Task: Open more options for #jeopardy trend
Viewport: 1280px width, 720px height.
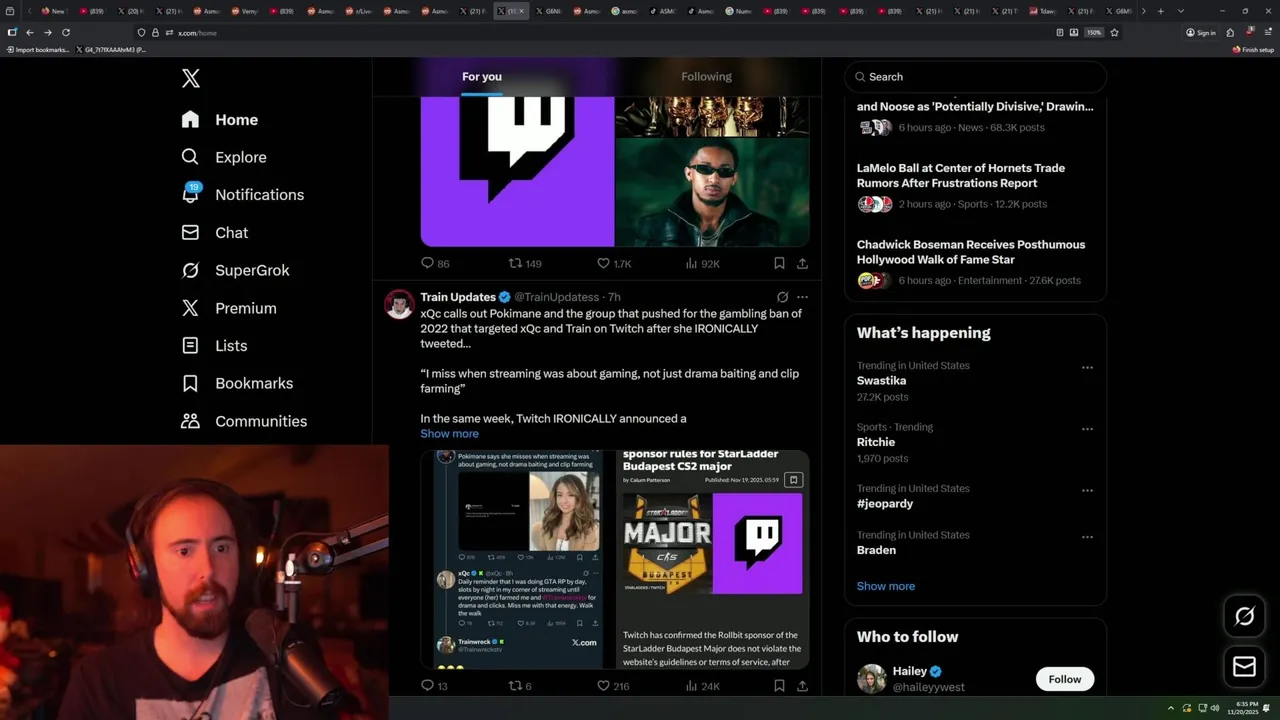Action: click(x=1087, y=491)
